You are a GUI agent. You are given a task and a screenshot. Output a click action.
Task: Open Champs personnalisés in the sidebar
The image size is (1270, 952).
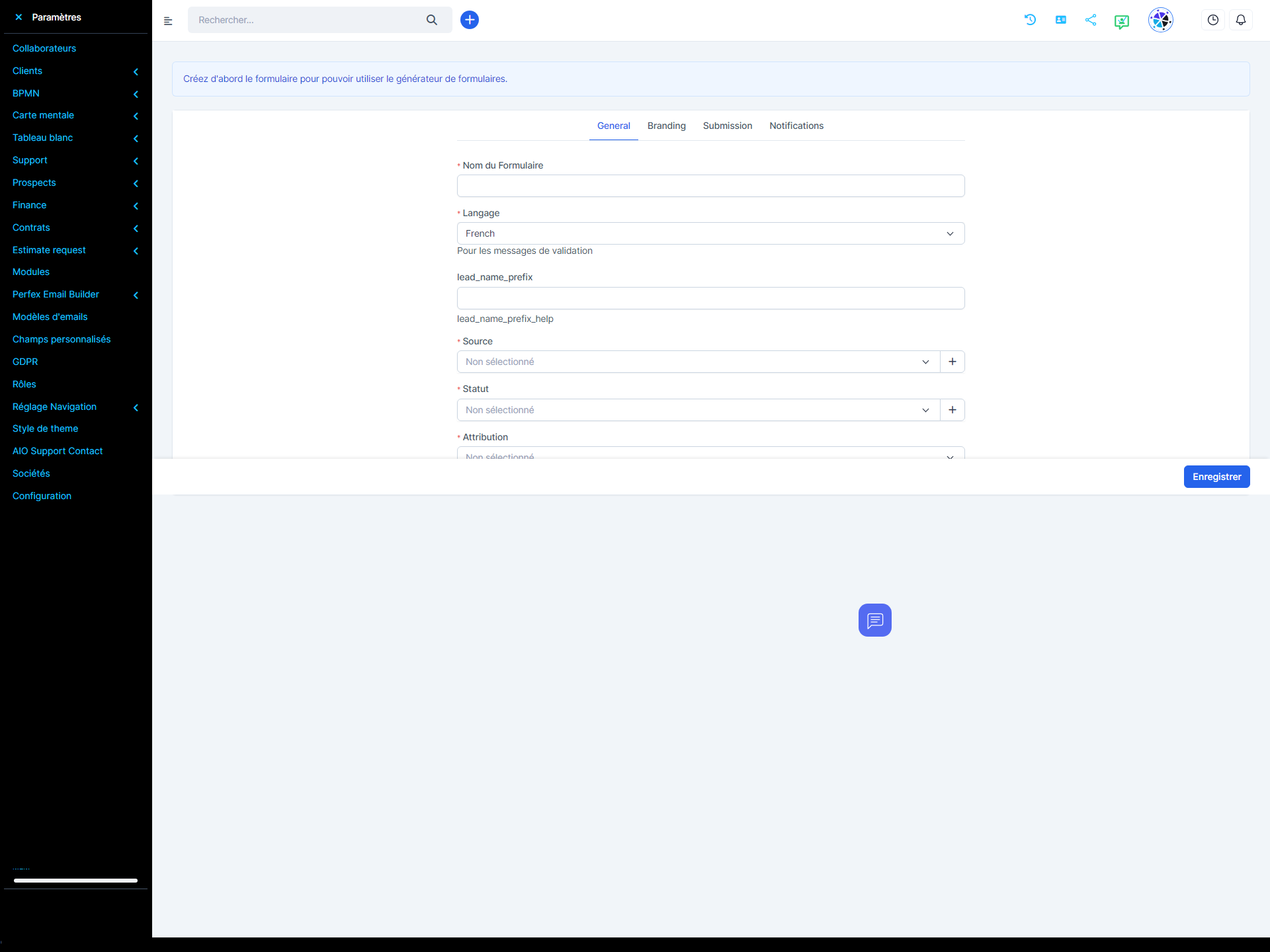[62, 339]
